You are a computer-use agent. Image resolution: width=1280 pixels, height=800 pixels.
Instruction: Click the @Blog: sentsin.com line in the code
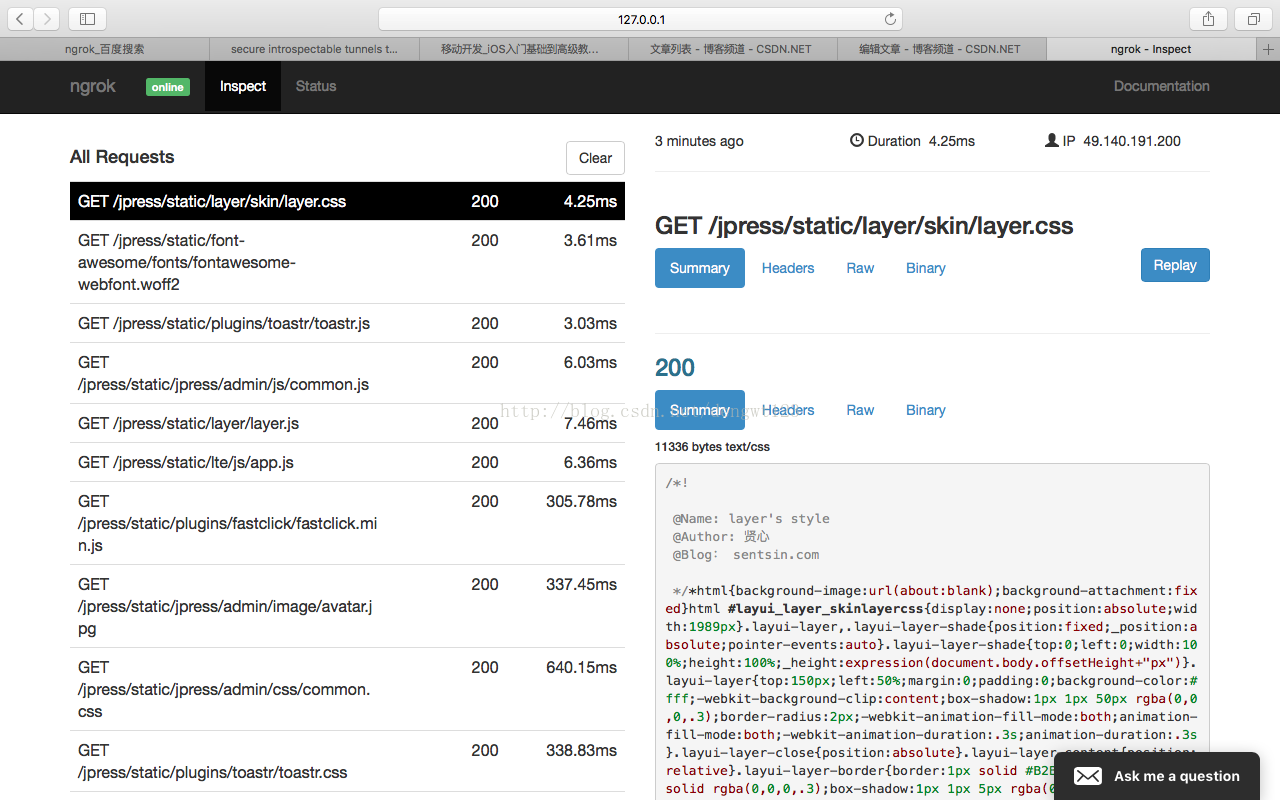(746, 555)
